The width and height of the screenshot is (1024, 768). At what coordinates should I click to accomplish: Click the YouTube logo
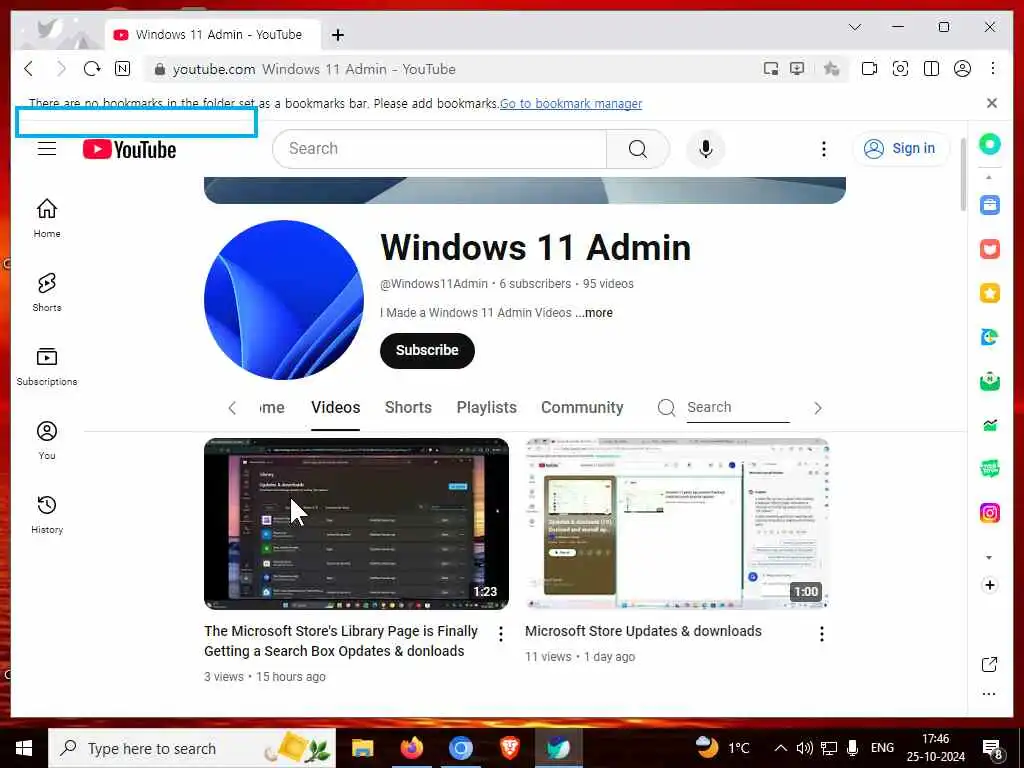pos(129,150)
